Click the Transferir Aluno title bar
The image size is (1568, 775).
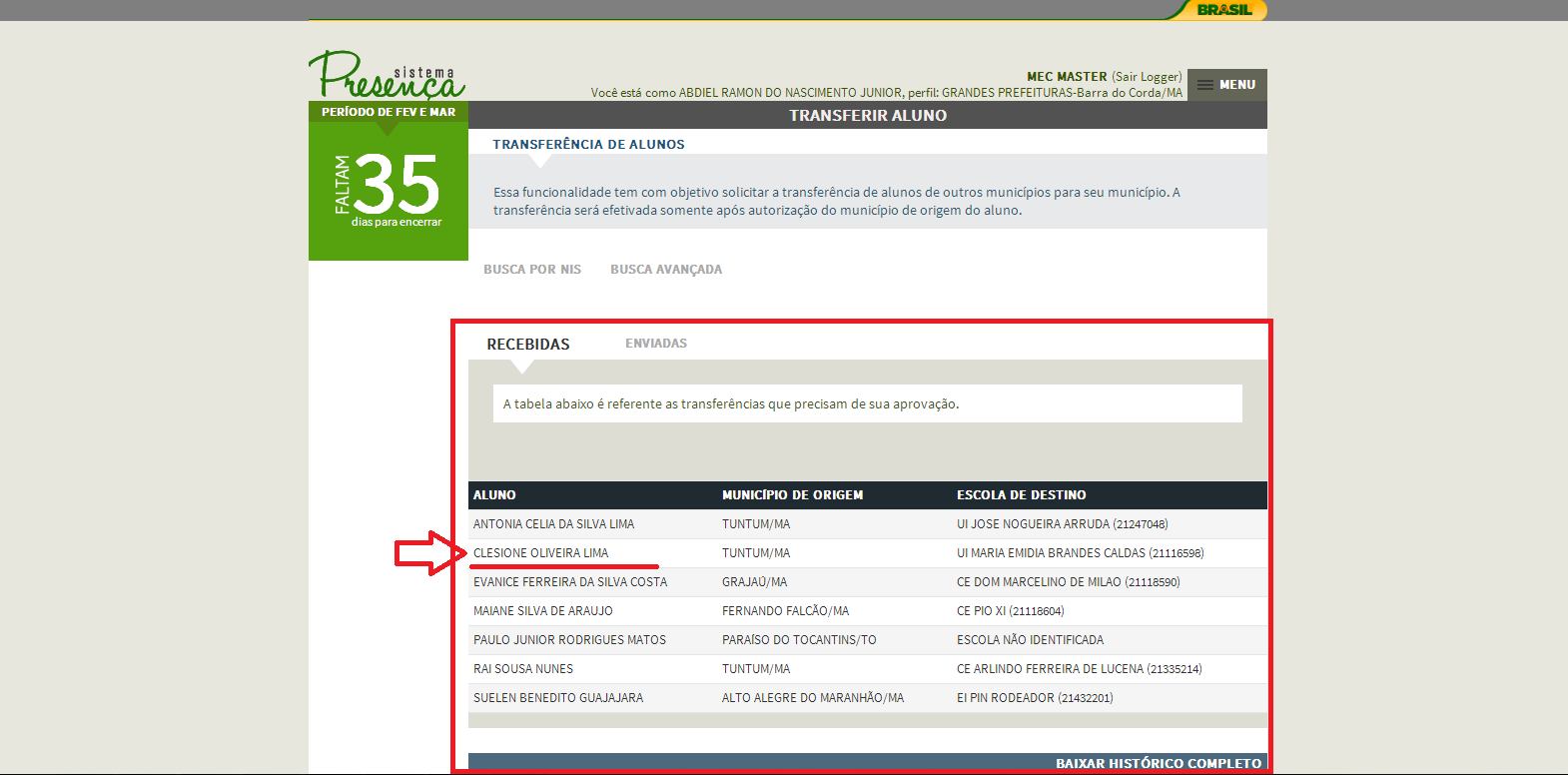(868, 115)
